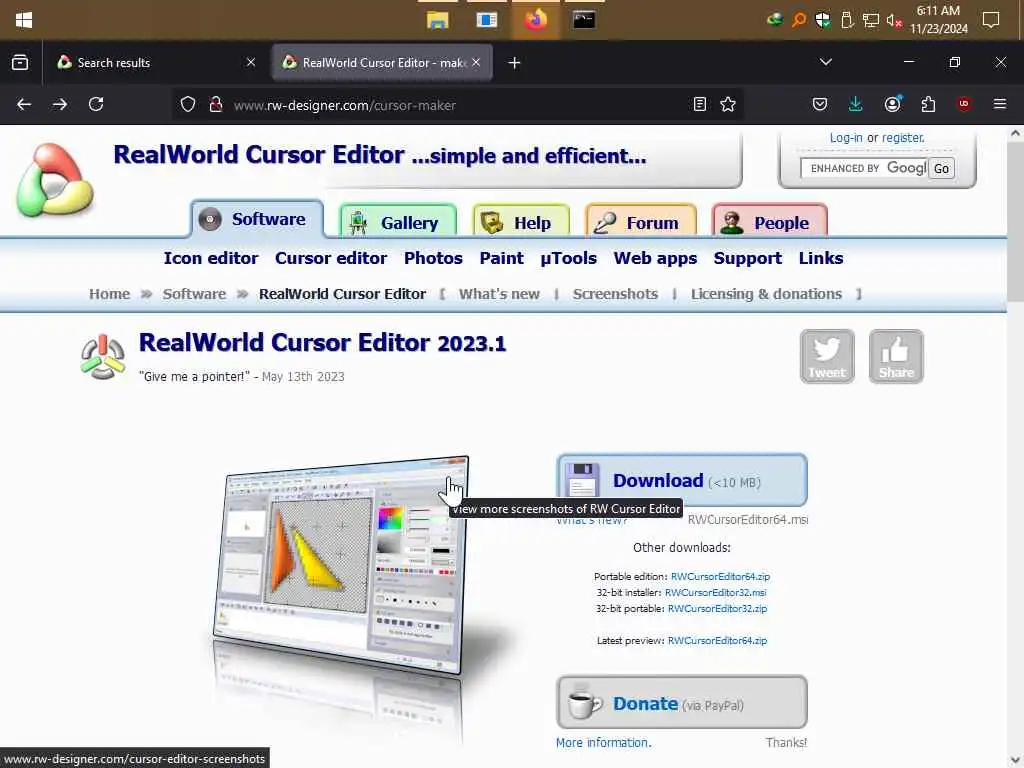Open the terminal app in the taskbar
1024x768 pixels.
pyautogui.click(x=584, y=20)
